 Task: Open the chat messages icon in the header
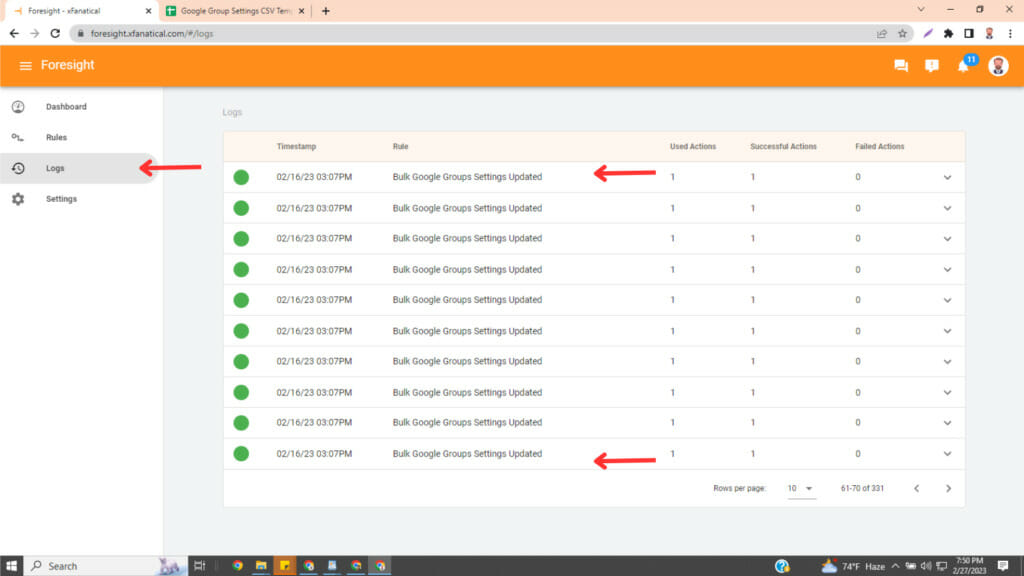point(900,66)
